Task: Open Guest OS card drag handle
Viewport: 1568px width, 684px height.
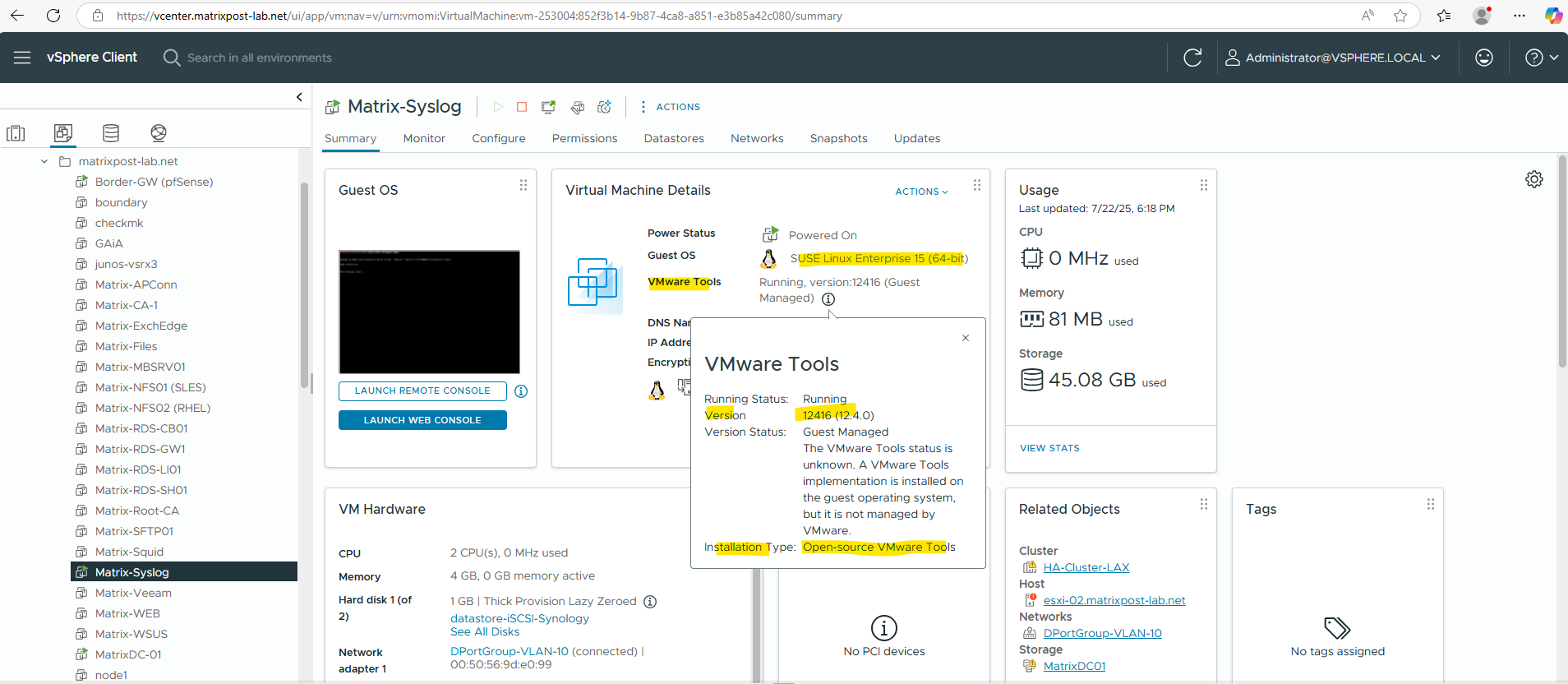Action: 523,186
